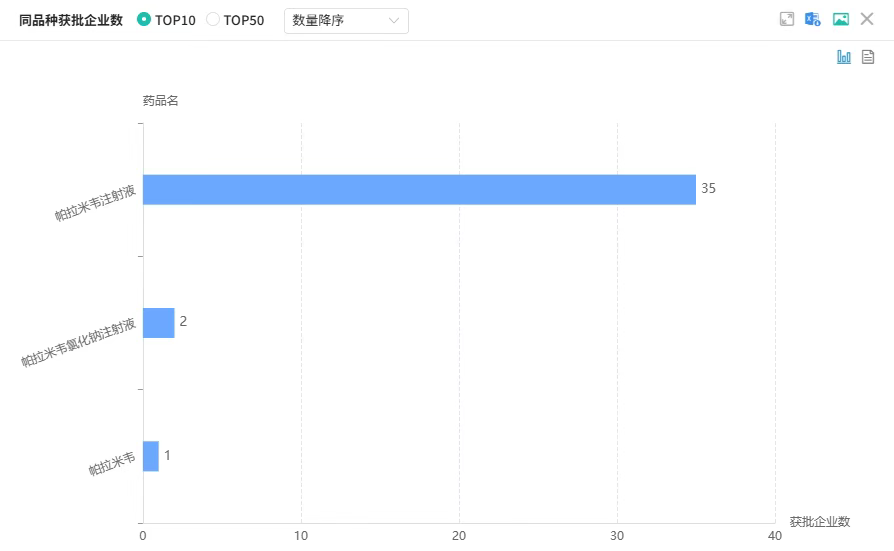The width and height of the screenshot is (894, 551).
Task: Close the chart panel
Action: 867,19
